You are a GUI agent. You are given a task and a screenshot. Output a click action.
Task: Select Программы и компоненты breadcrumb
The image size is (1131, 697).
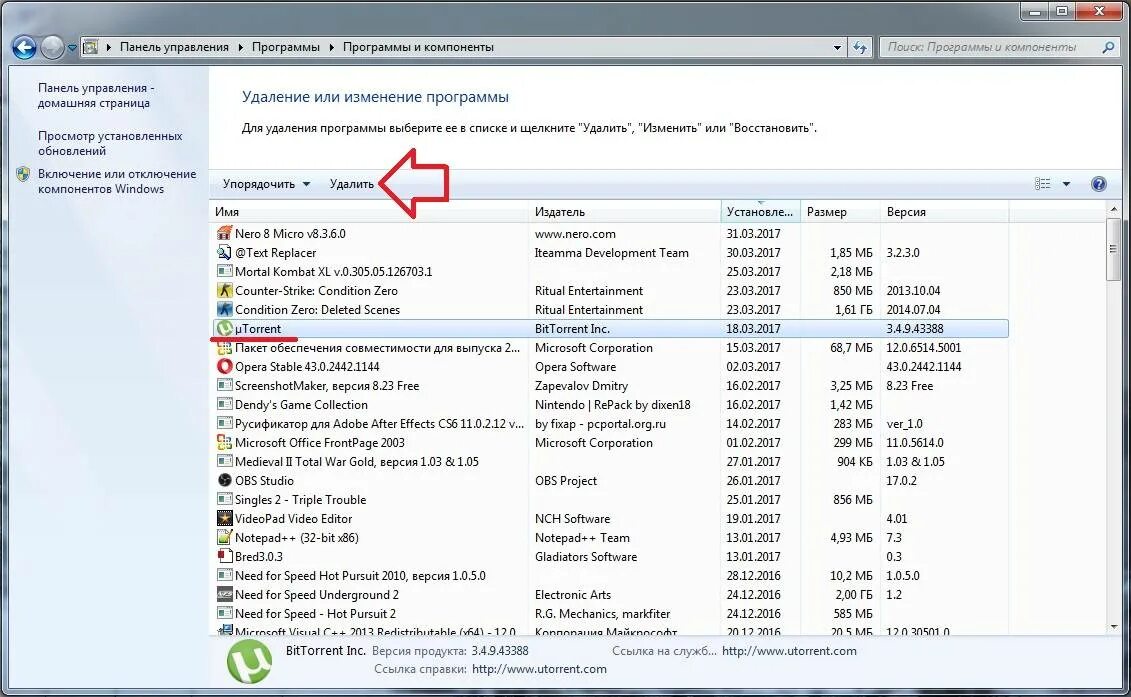[x=418, y=47]
